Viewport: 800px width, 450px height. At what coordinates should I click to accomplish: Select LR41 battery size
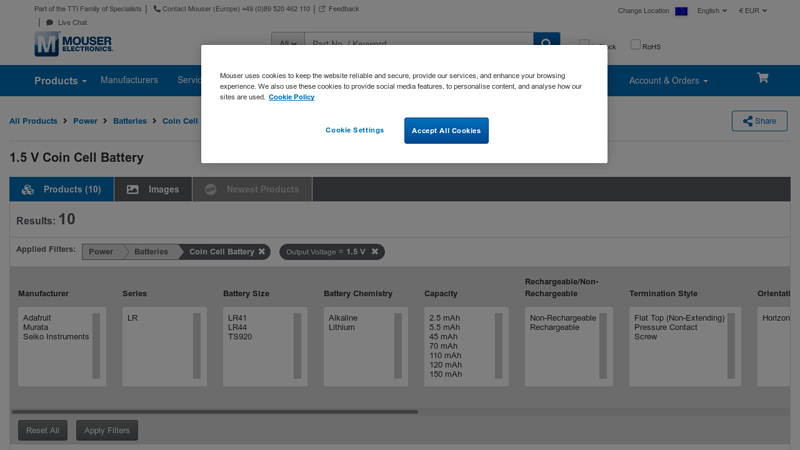[x=237, y=318]
